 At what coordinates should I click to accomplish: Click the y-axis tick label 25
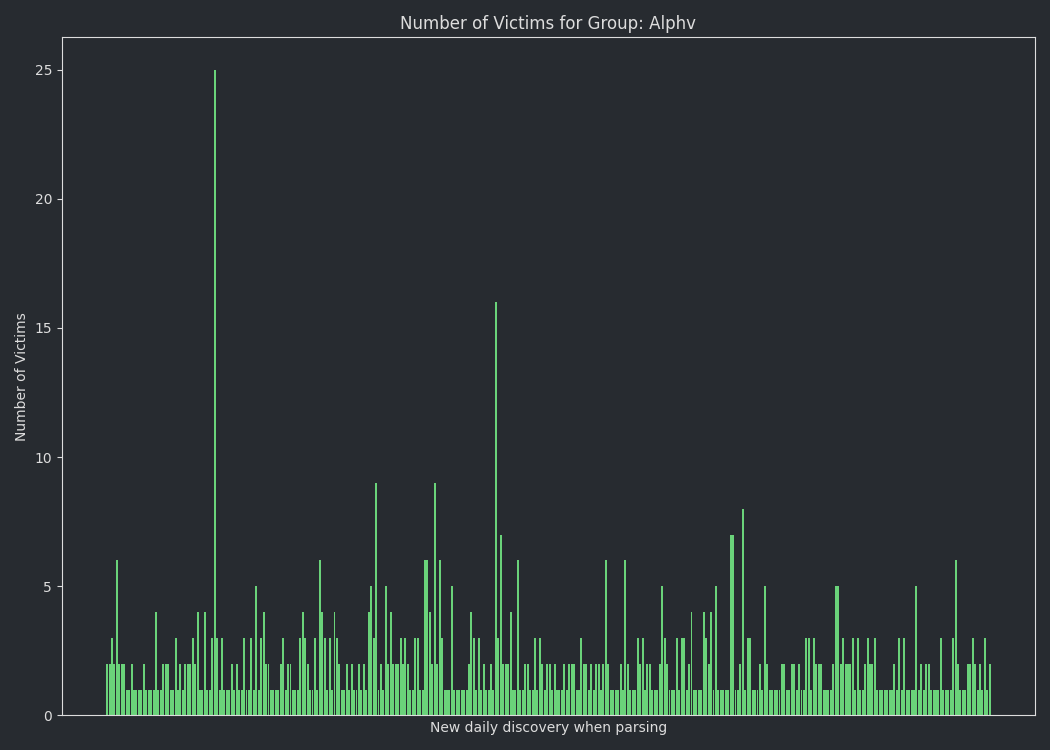coord(44,70)
